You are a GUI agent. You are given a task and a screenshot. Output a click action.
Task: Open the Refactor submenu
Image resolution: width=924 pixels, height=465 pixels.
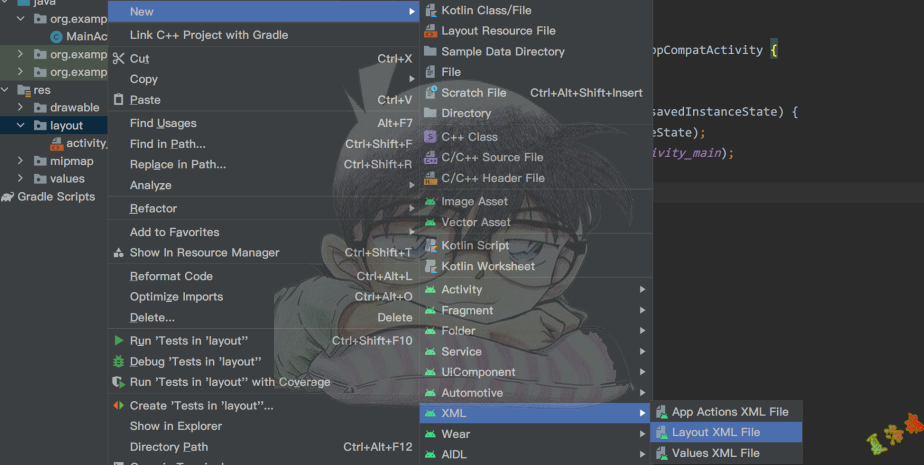point(153,209)
